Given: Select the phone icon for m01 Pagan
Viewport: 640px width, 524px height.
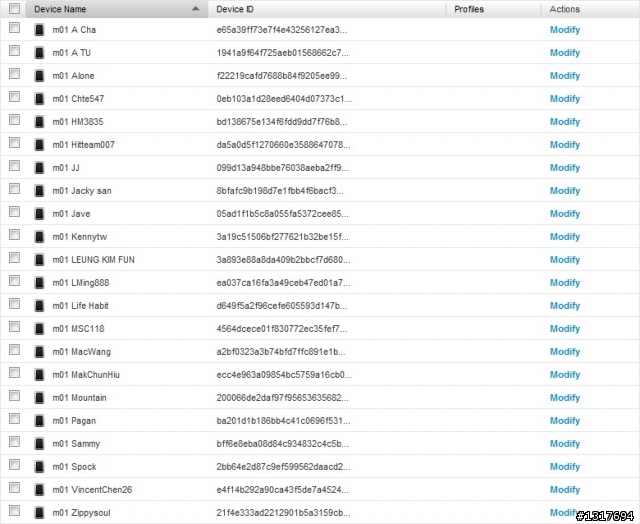Looking at the screenshot, I should pos(39,421).
